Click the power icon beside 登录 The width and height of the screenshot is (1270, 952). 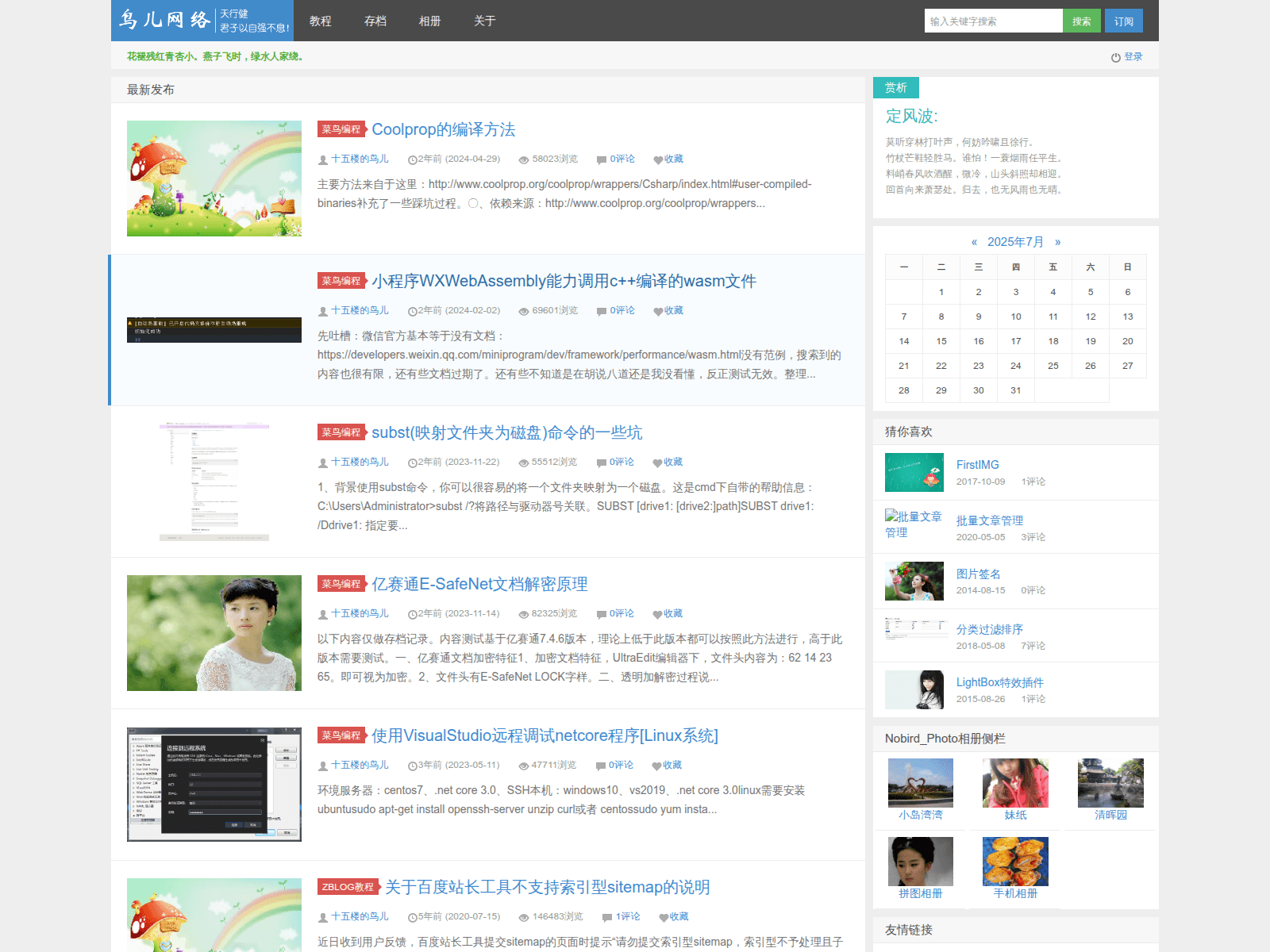(1115, 57)
